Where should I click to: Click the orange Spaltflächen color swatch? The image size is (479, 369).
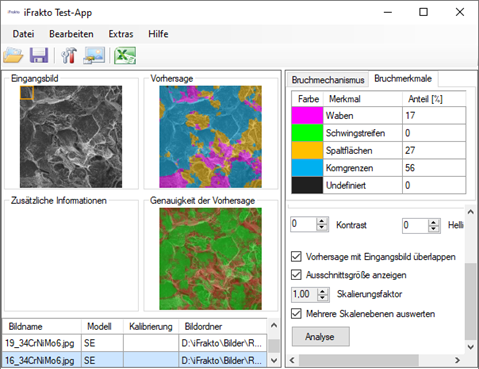coord(307,150)
